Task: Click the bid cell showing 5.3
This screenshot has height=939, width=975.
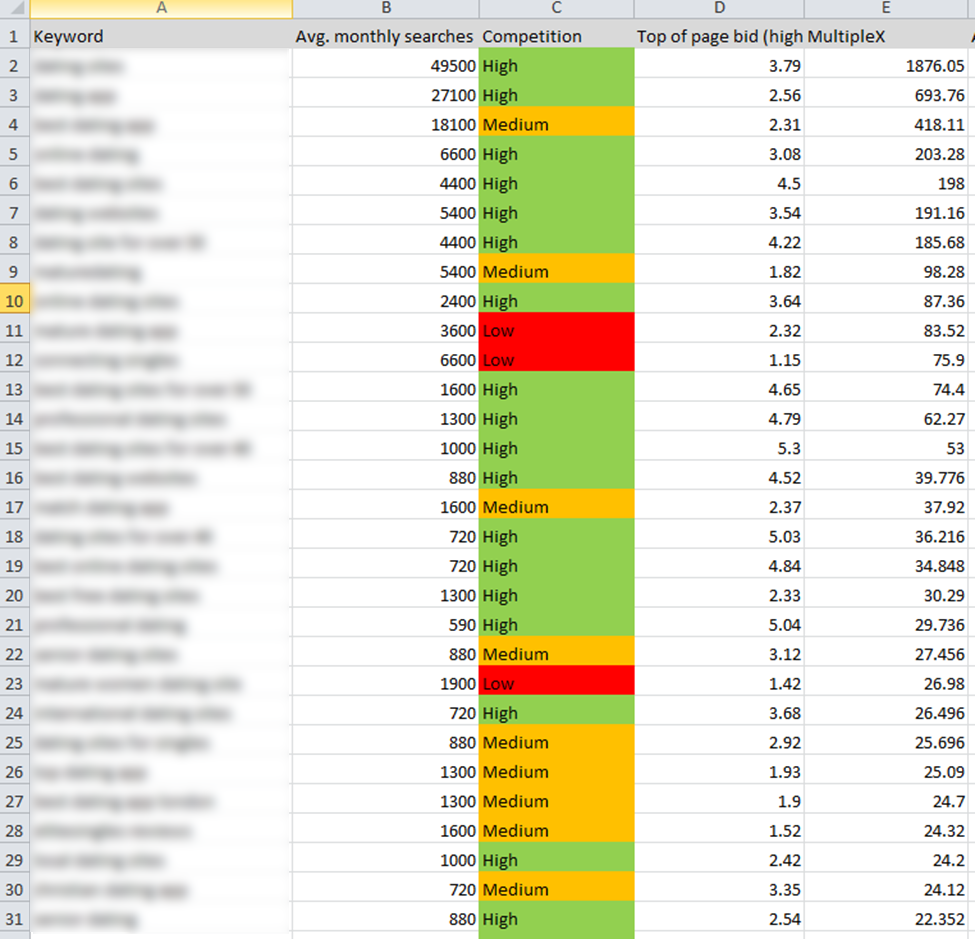Action: pos(719,448)
